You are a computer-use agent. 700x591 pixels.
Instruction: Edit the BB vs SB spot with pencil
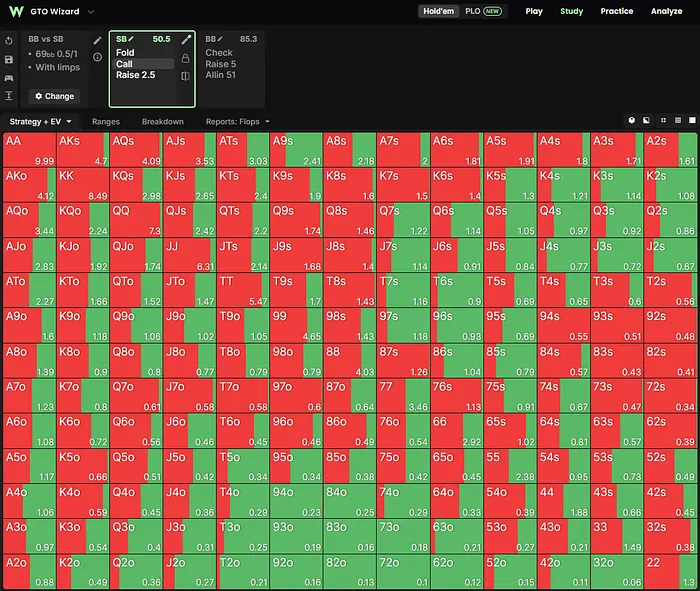coord(97,41)
